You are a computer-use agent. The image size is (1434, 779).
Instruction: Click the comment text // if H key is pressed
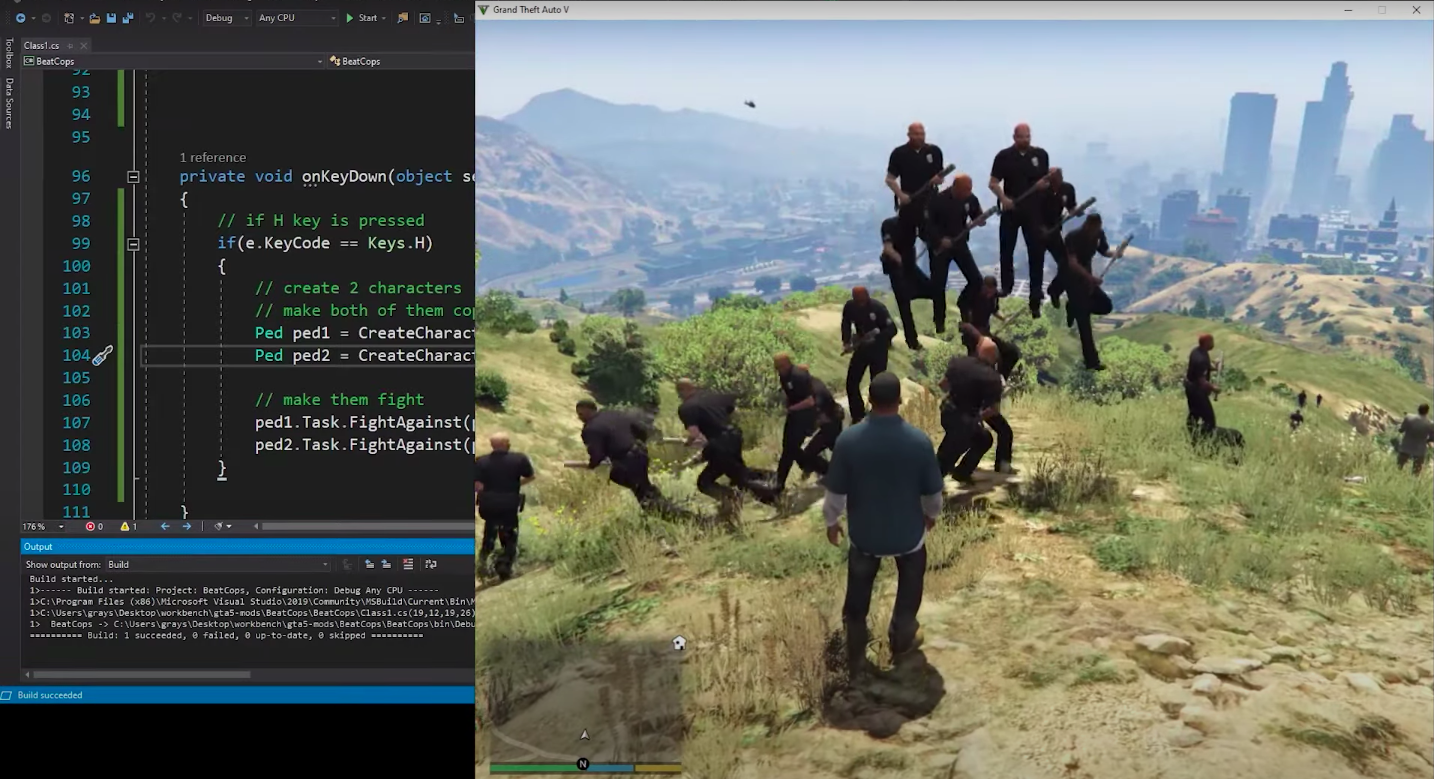click(x=321, y=220)
